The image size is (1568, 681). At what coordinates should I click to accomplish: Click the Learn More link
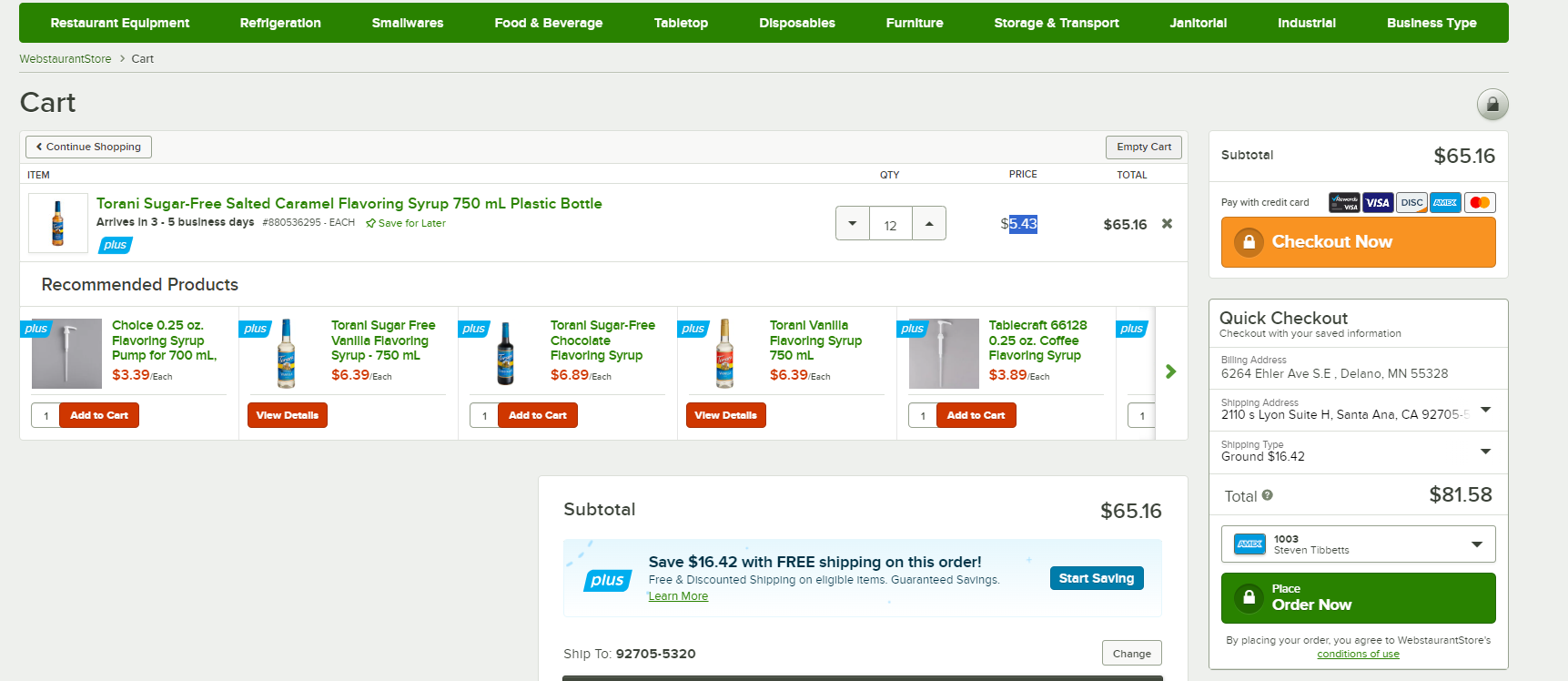coord(678,596)
